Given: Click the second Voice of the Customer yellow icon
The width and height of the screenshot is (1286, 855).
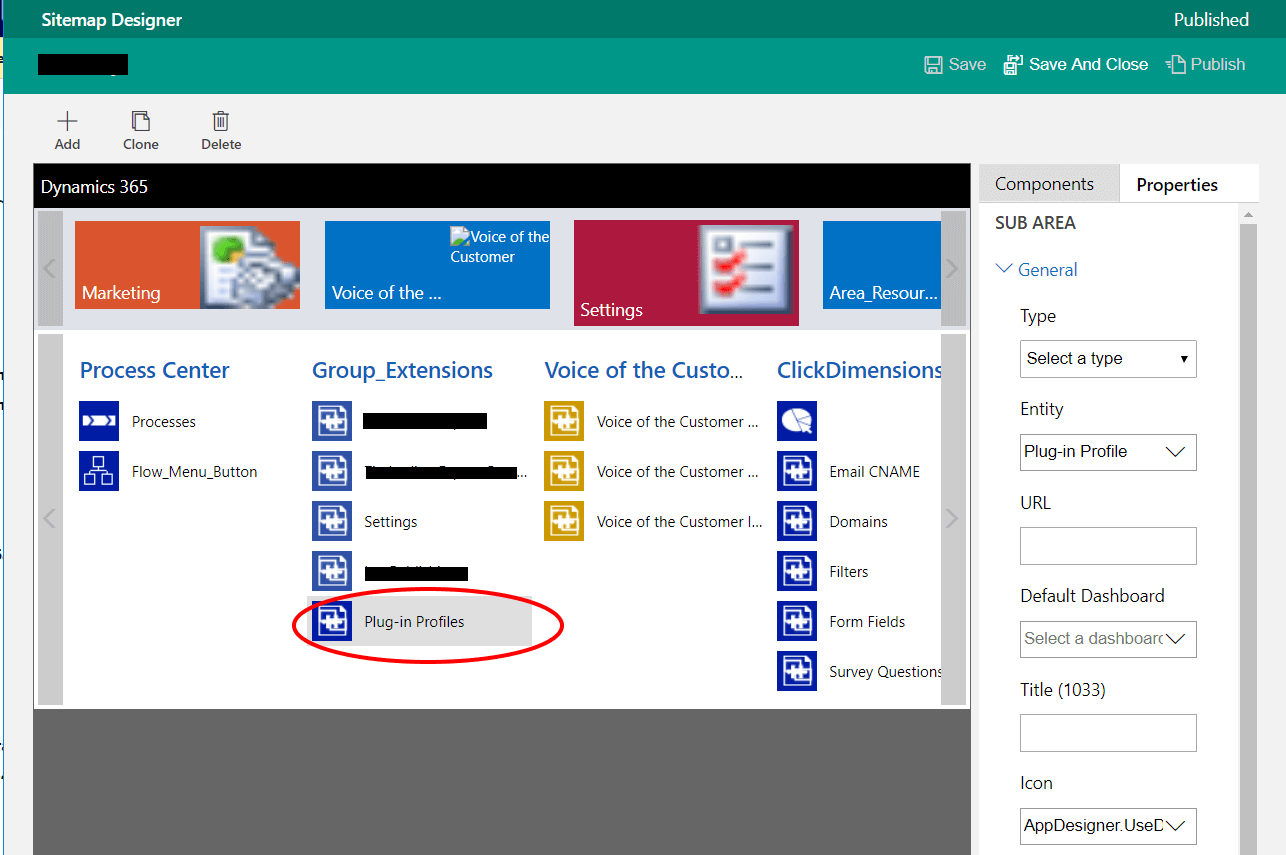Looking at the screenshot, I should click(564, 471).
